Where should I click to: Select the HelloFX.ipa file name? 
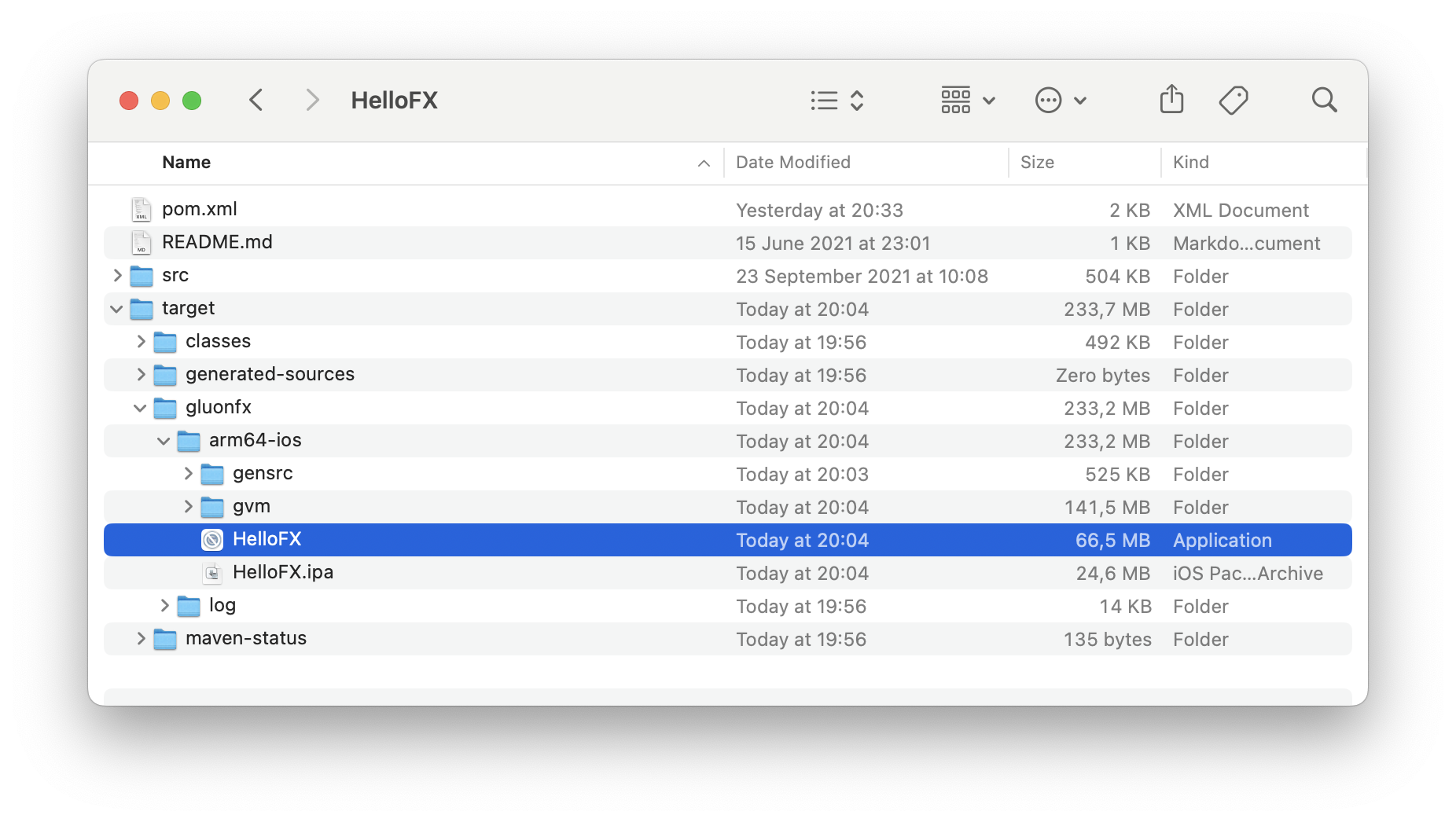pos(283,572)
